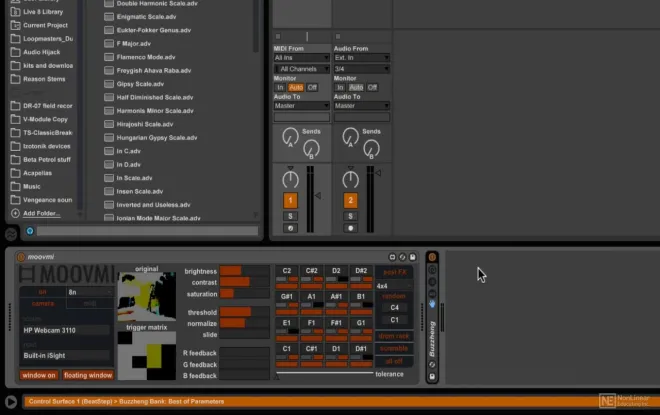Set track 1 monitor to Auto
Viewport: 660px width, 415px height.
coord(296,88)
